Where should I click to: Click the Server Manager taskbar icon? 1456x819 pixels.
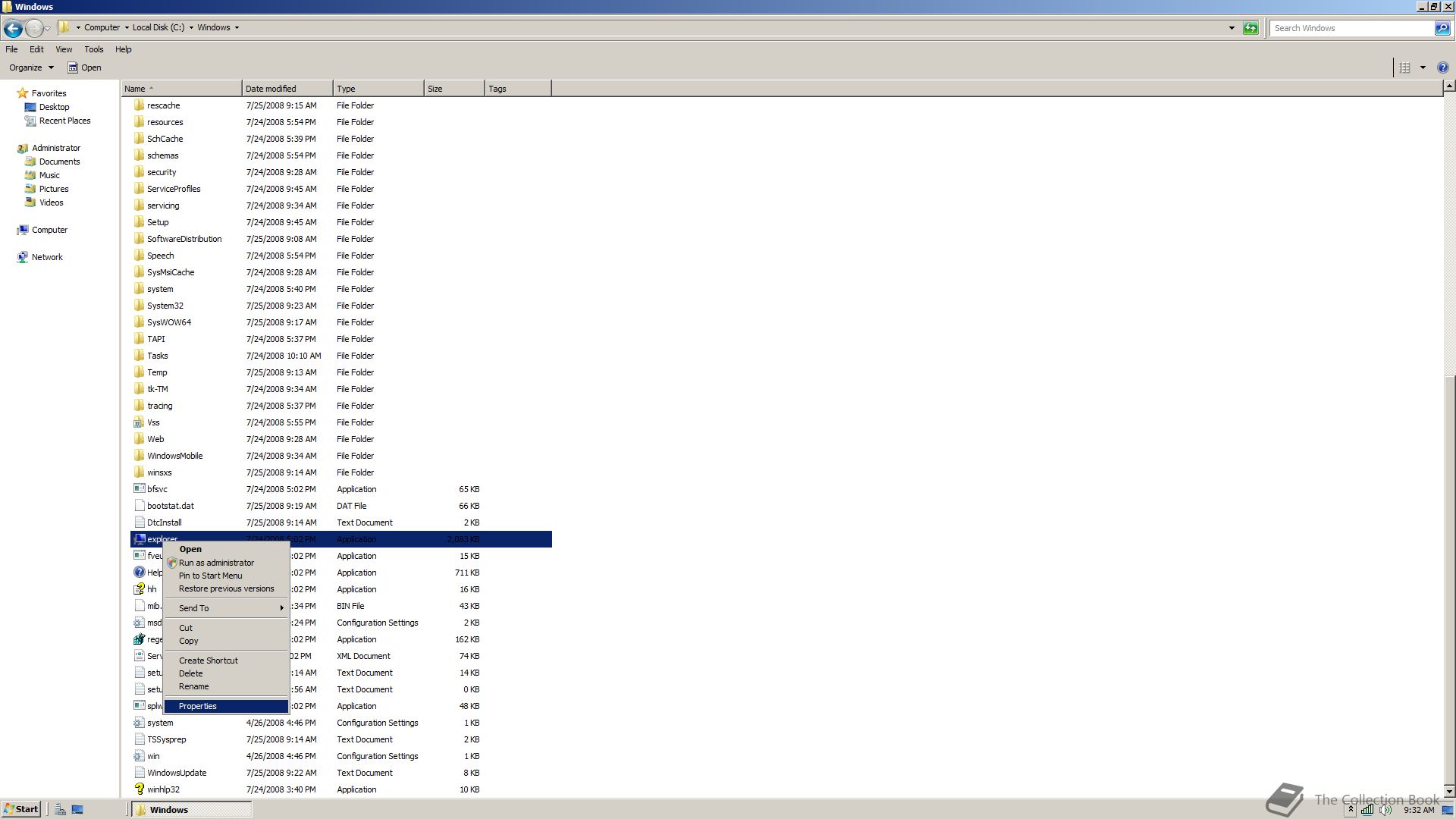tap(60, 810)
